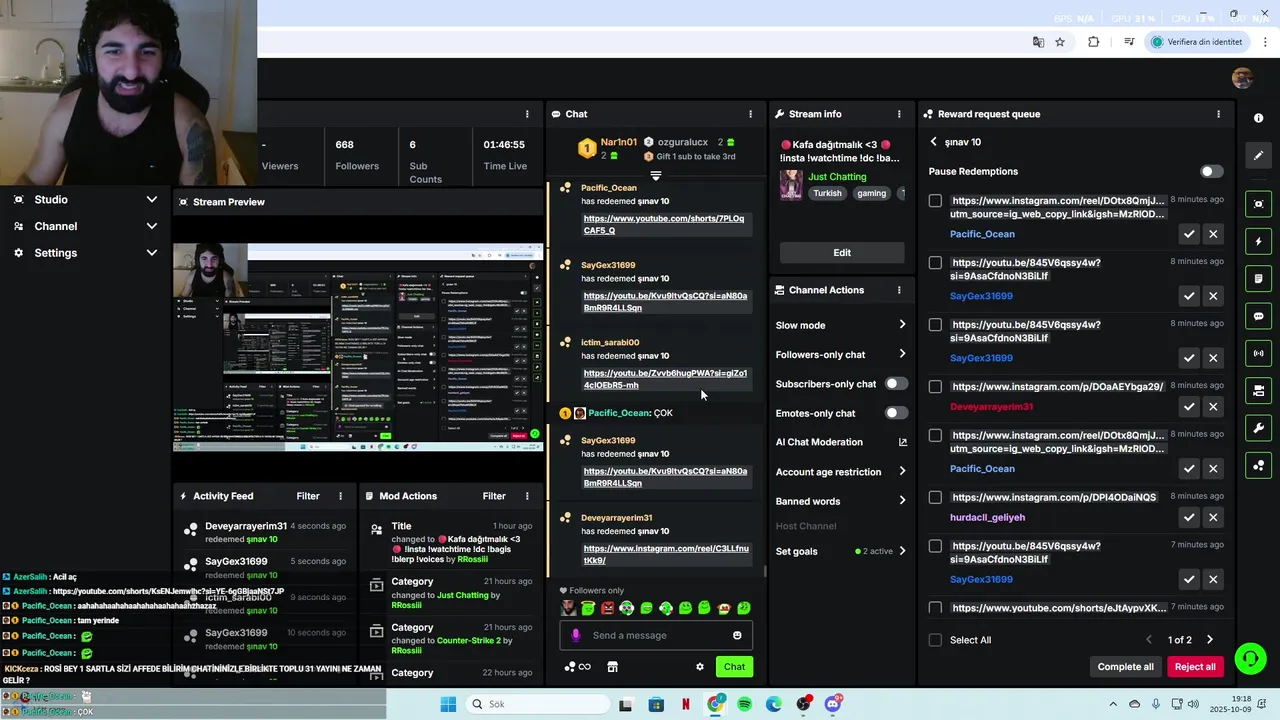Click the purple microphone icon in chat input
The image size is (1280, 720).
click(x=575, y=635)
